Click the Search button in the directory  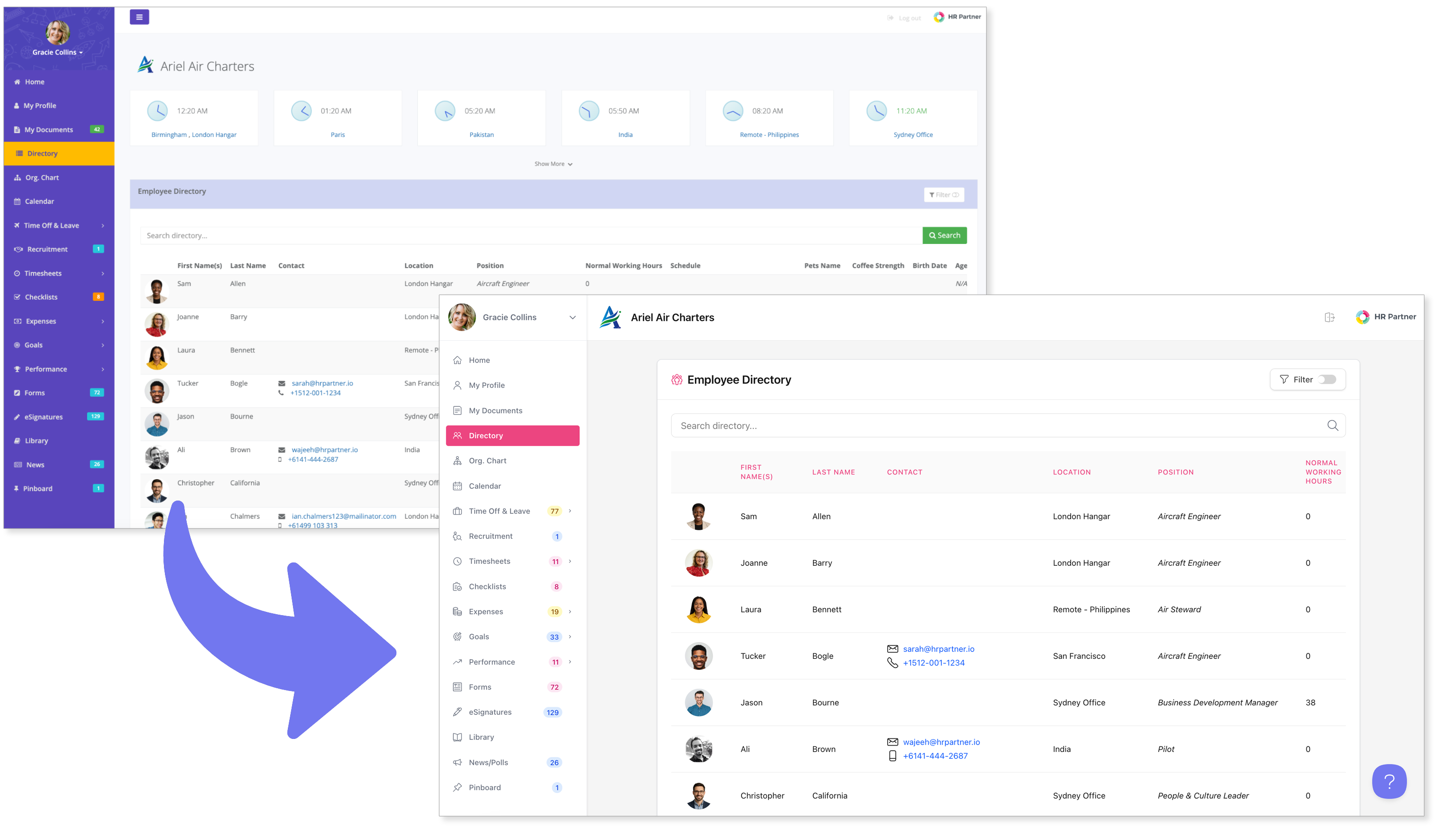945,236
